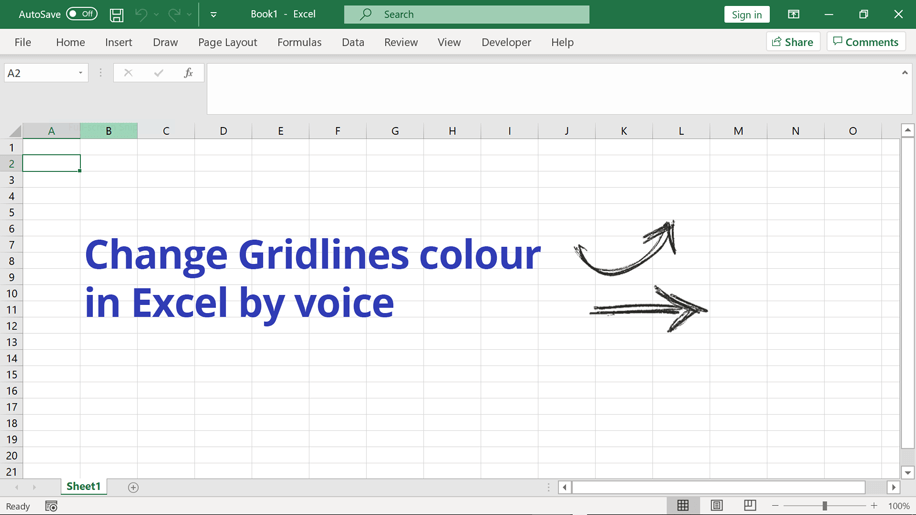This screenshot has width=916, height=515.
Task: Click in the Search box
Action: 466,15
